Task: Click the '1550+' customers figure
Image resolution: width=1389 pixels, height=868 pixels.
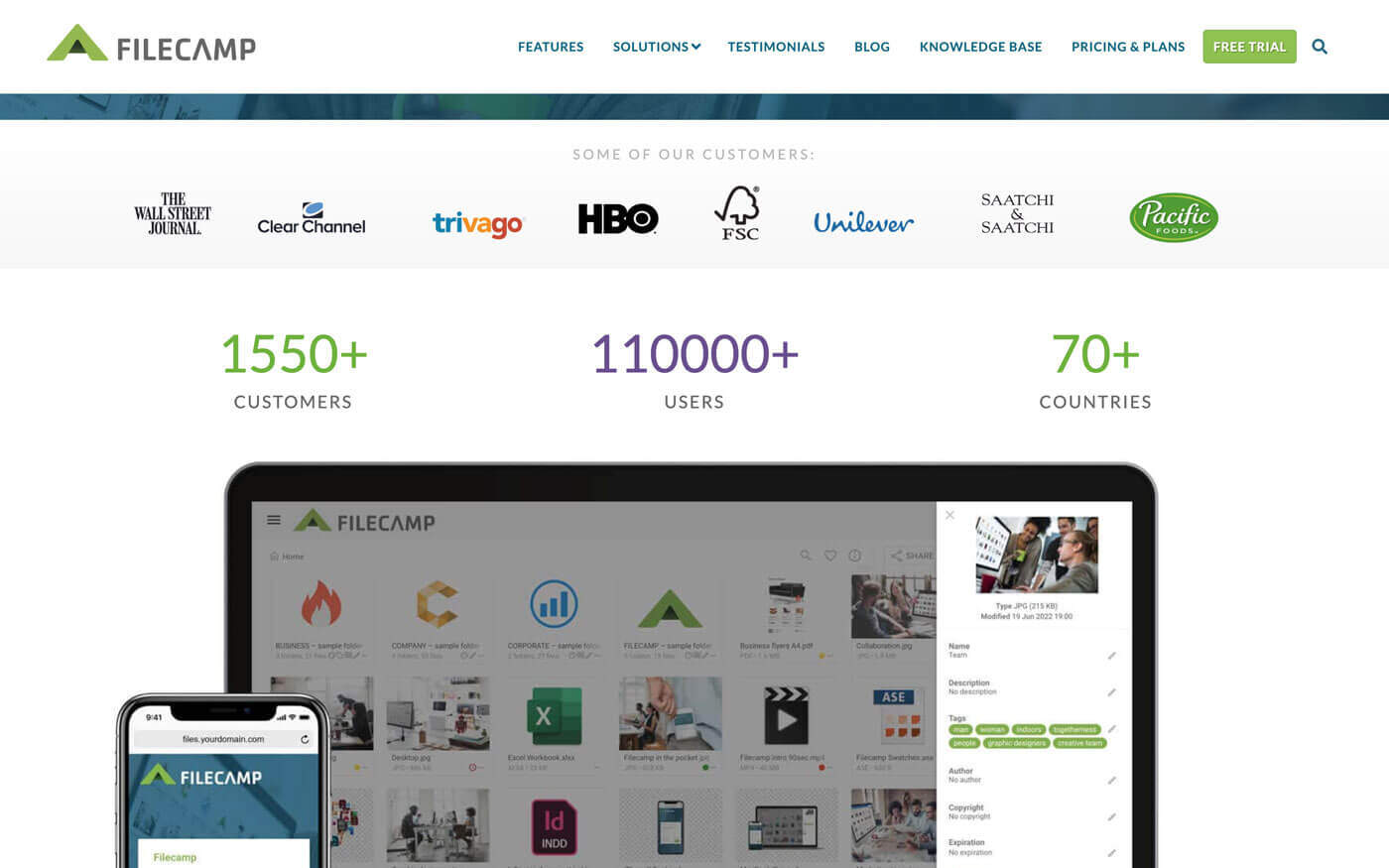Action: pos(294,354)
